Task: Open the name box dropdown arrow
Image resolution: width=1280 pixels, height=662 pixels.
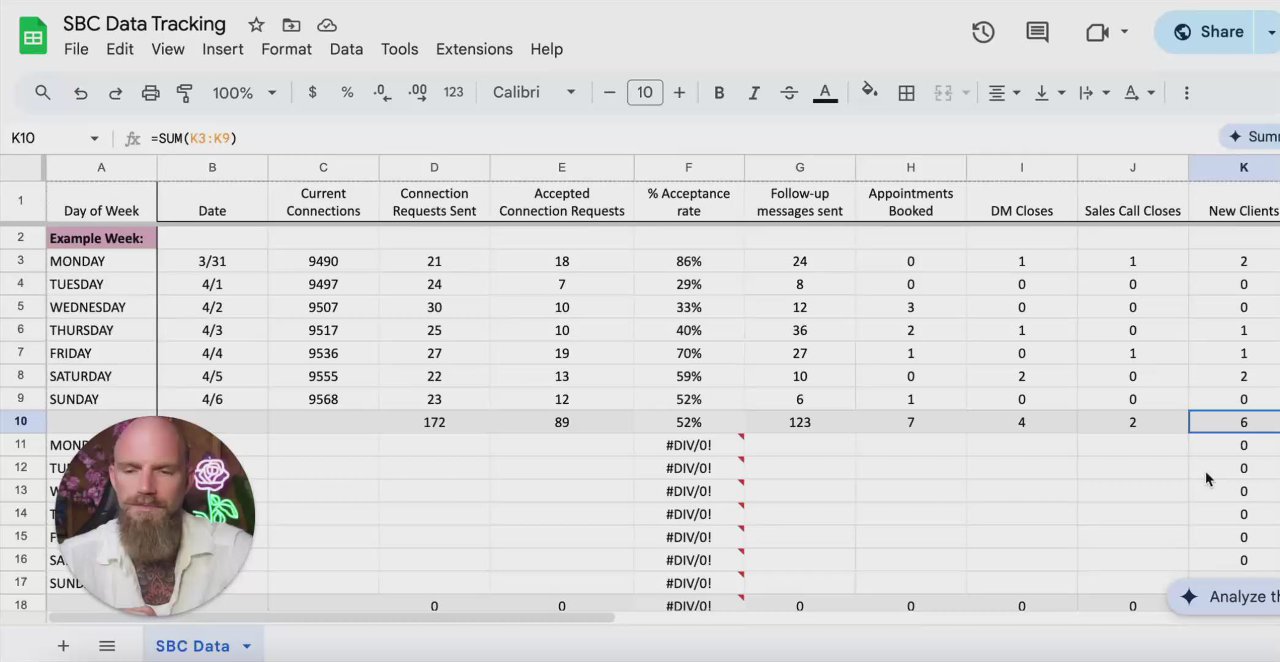Action: 94,138
